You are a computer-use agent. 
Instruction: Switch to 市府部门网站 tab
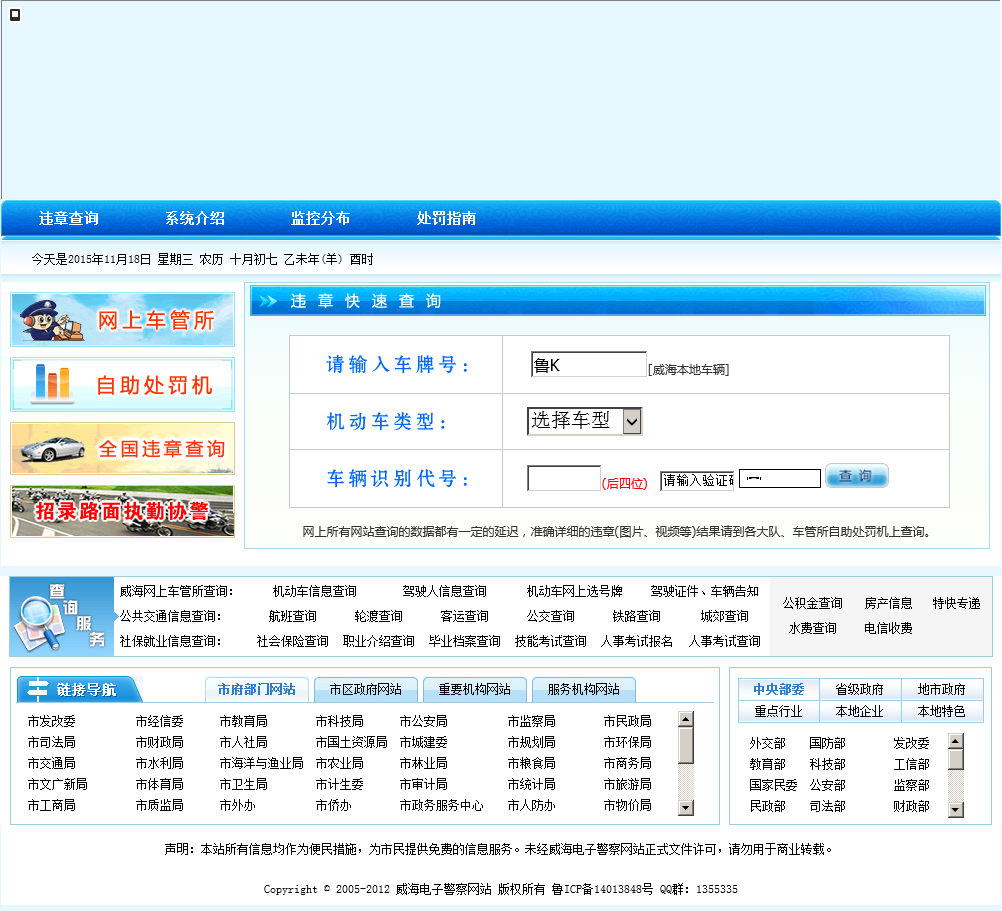click(x=257, y=690)
